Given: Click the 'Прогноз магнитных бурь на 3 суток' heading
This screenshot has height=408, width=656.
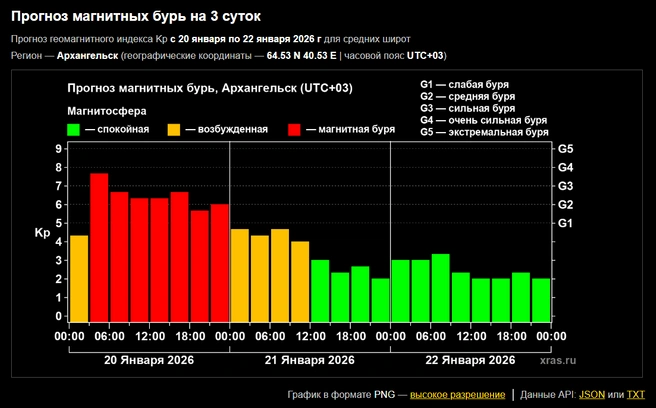Looking at the screenshot, I should (136, 16).
